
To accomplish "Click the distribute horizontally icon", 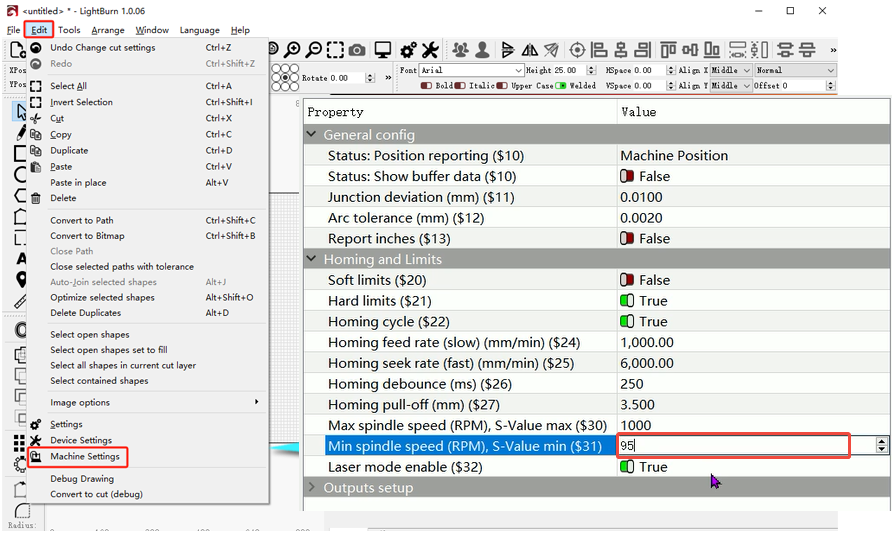I will (x=738, y=50).
